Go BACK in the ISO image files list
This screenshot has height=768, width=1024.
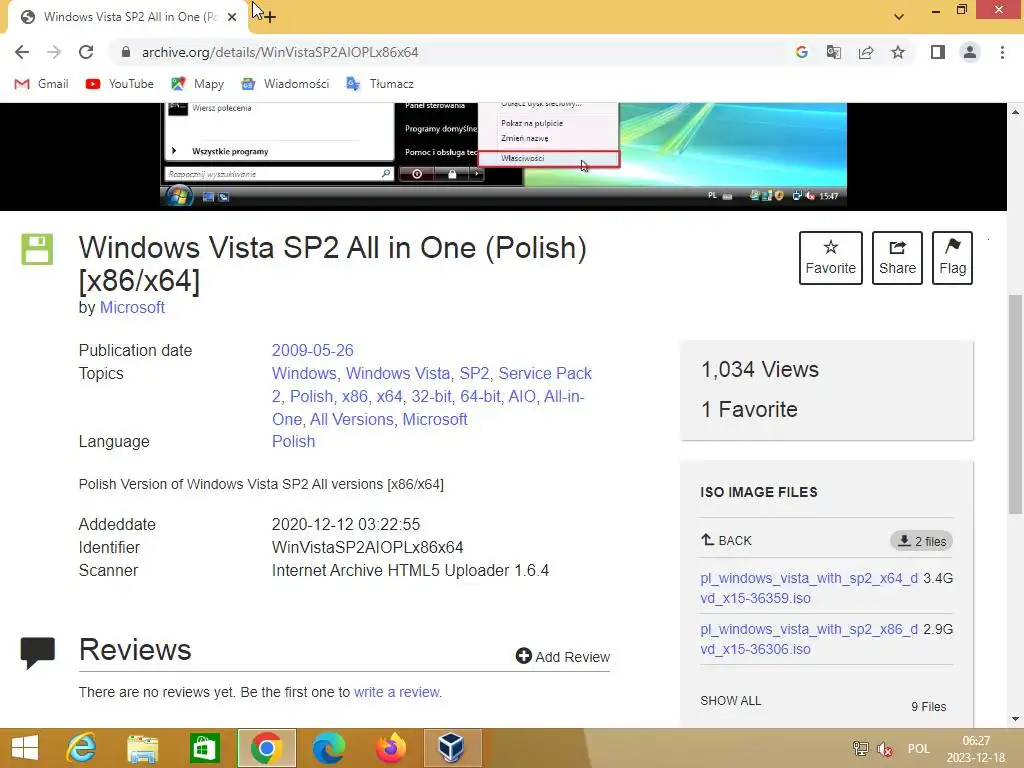coord(726,541)
